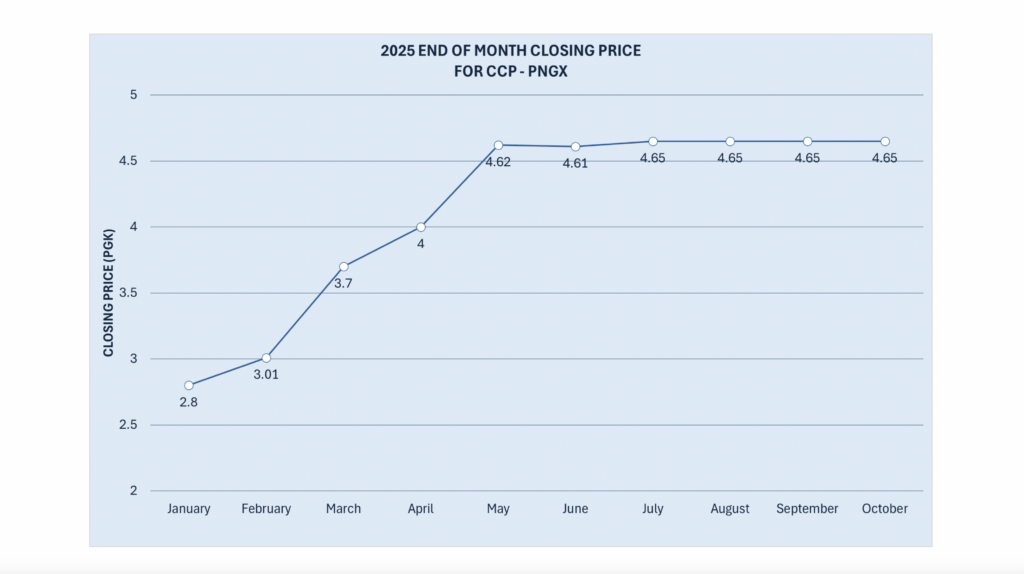The image size is (1024, 574).
Task: Click the September x-axis label
Action: [x=807, y=509]
